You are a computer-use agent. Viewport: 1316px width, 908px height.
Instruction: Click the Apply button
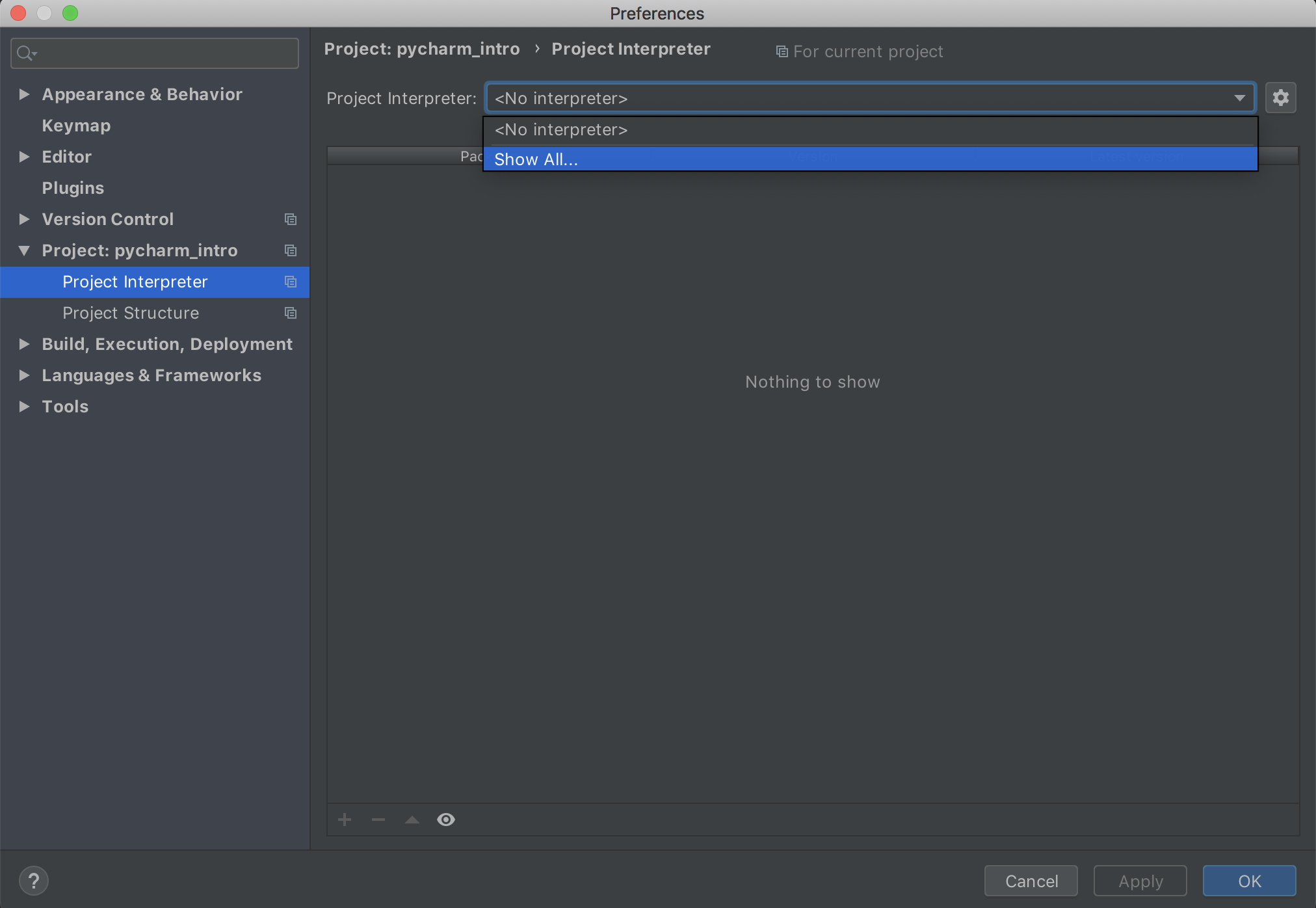(1139, 881)
